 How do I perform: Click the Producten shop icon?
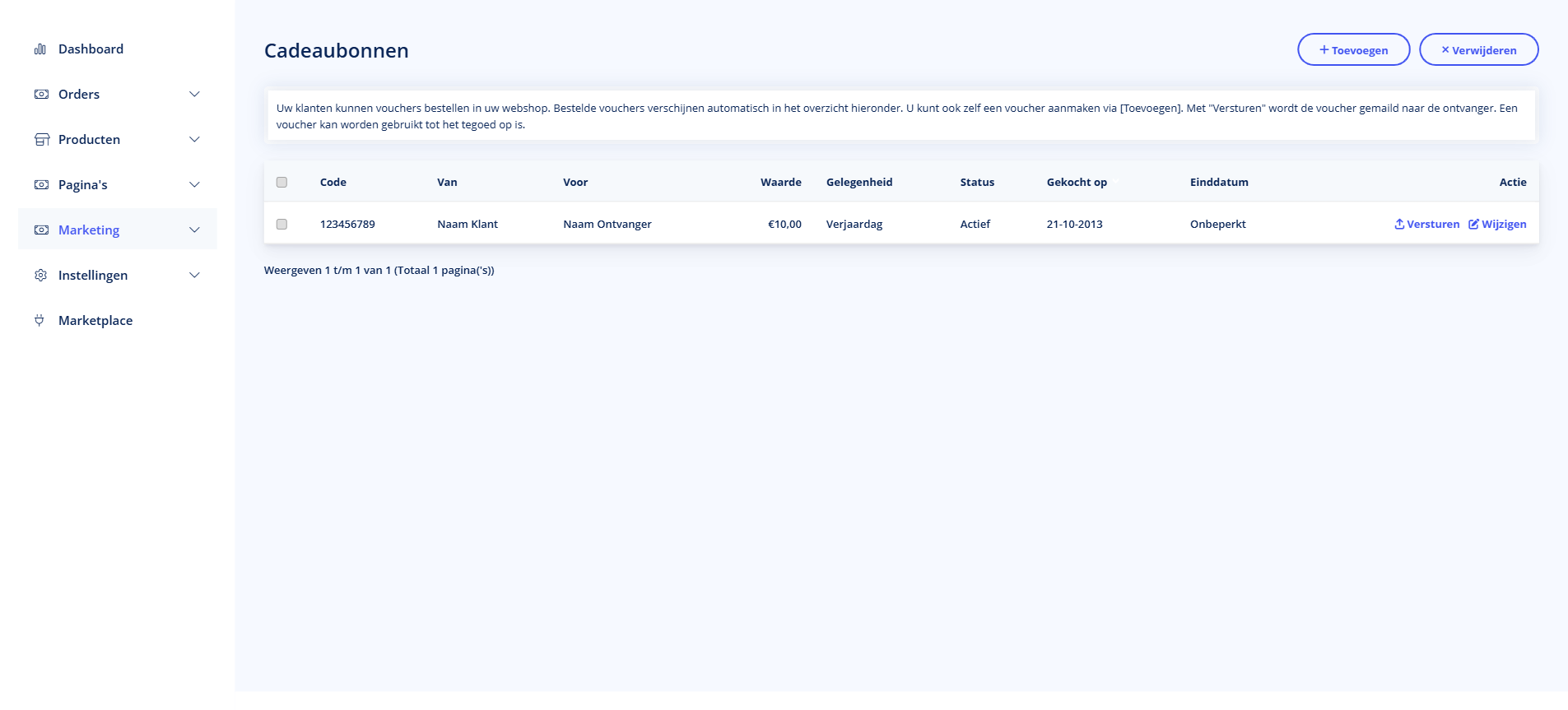(41, 140)
